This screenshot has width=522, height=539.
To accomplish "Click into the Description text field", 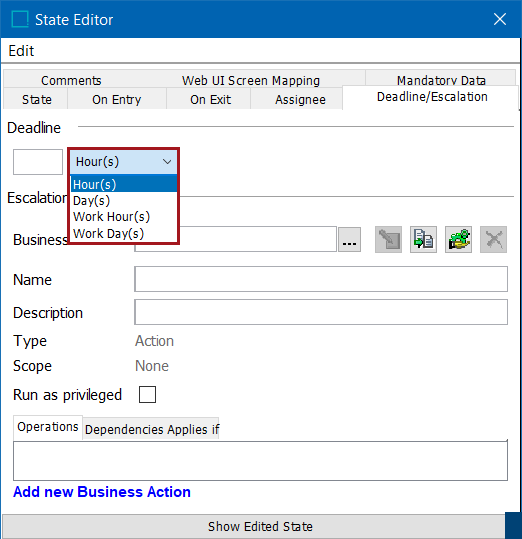I will (321, 312).
